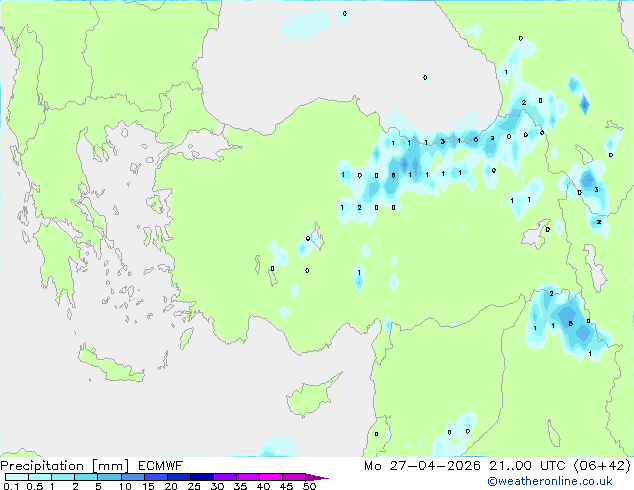The width and height of the screenshot is (634, 490).
Task: Pick the 15–20 mm legend color swatch
Action: coord(156,477)
